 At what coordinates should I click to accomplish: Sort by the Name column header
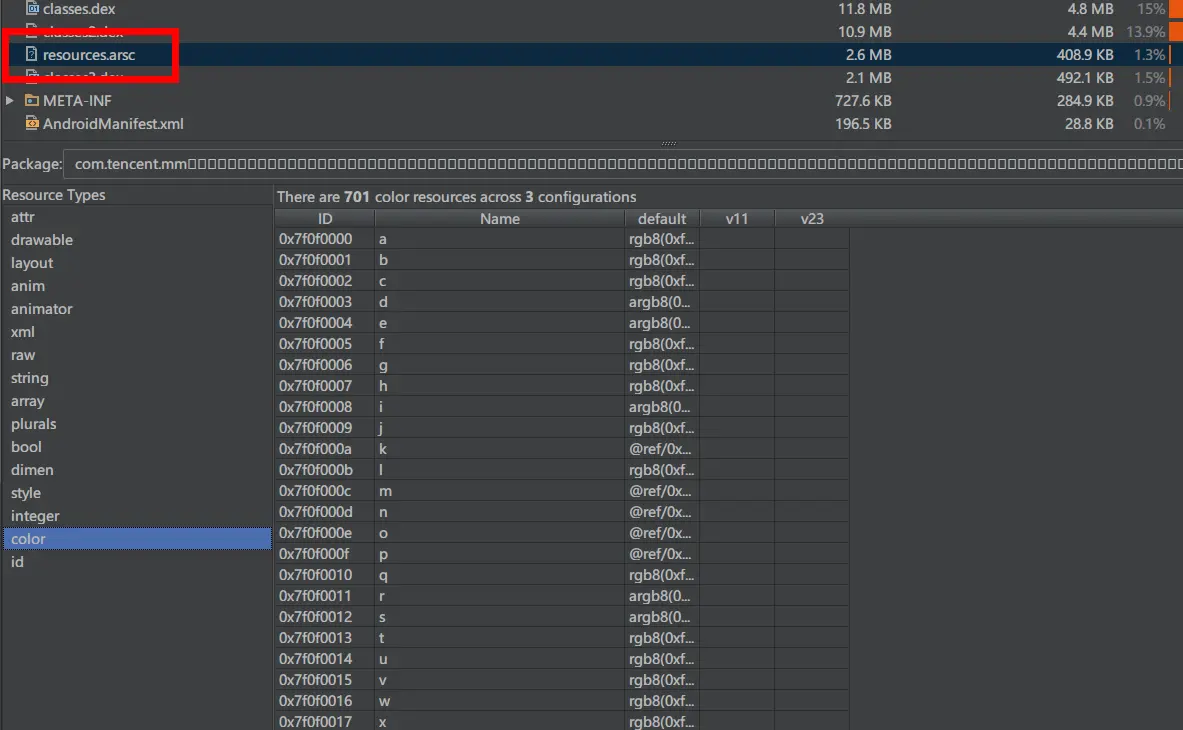[x=499, y=219]
